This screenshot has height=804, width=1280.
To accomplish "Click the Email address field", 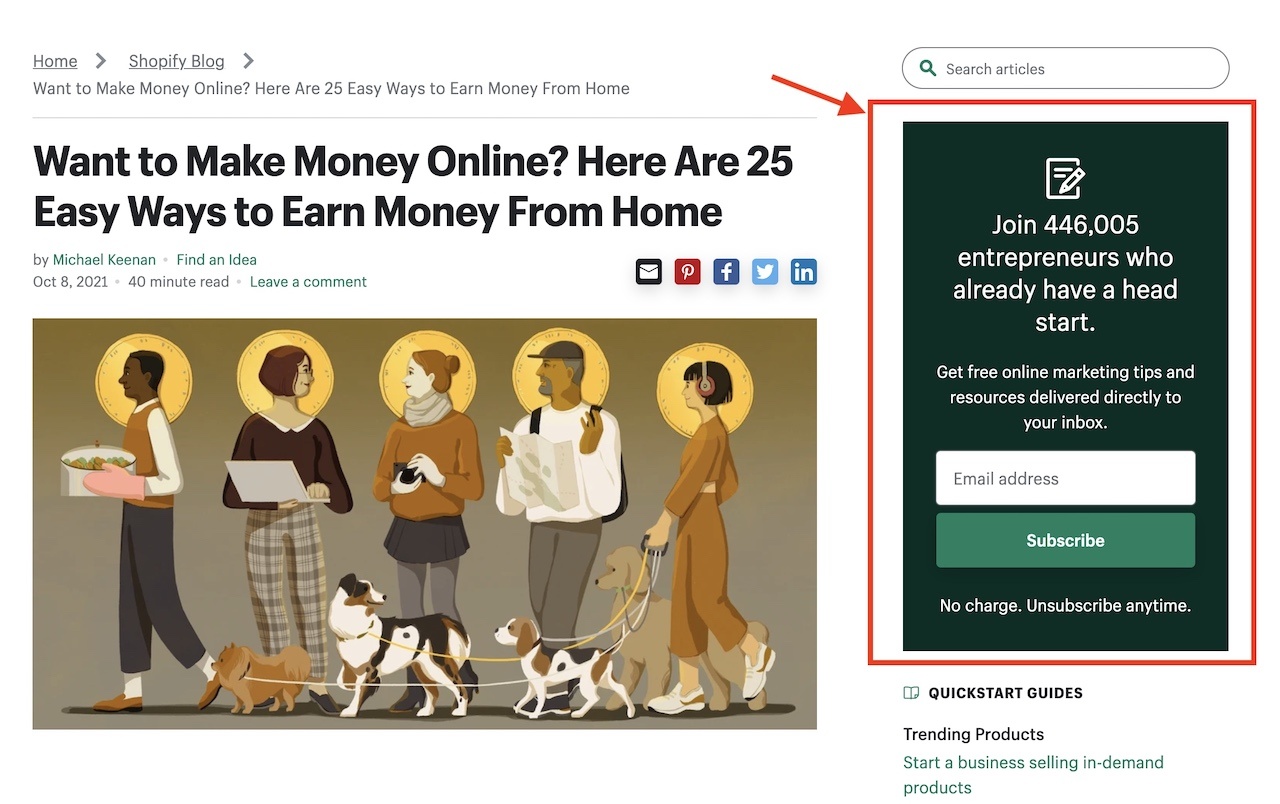I will pos(1065,478).
